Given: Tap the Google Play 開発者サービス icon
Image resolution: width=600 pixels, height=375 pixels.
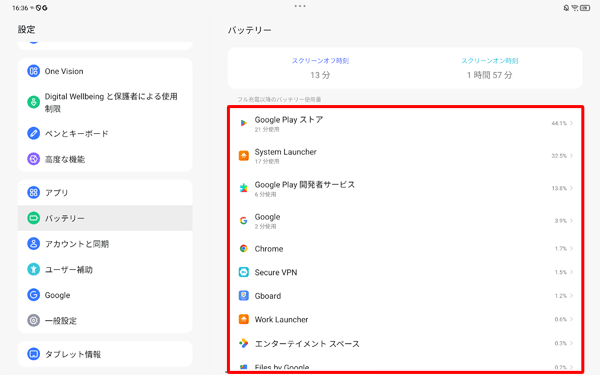Looking at the screenshot, I should coord(243,188).
